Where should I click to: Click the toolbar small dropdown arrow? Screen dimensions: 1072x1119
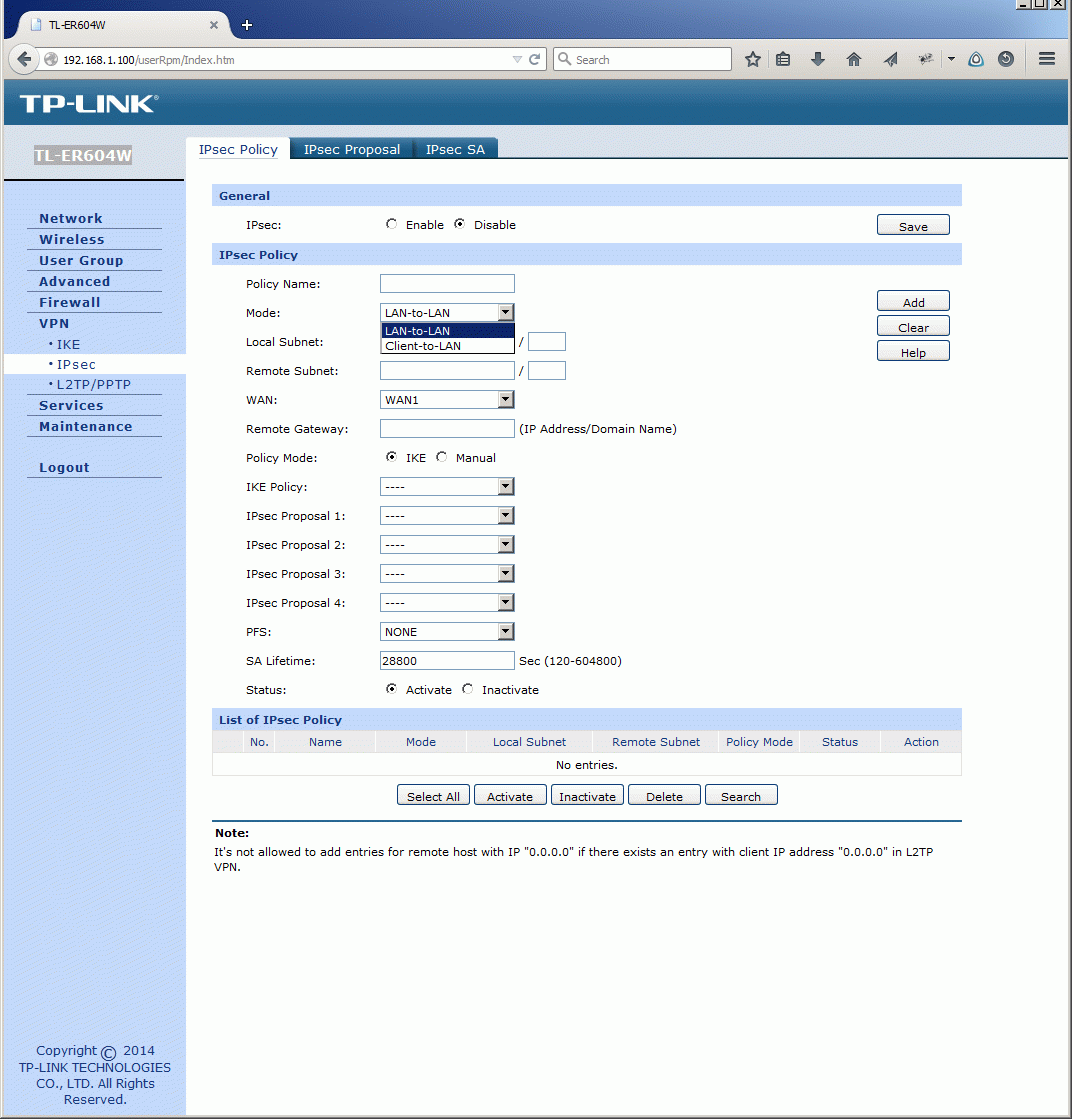951,59
